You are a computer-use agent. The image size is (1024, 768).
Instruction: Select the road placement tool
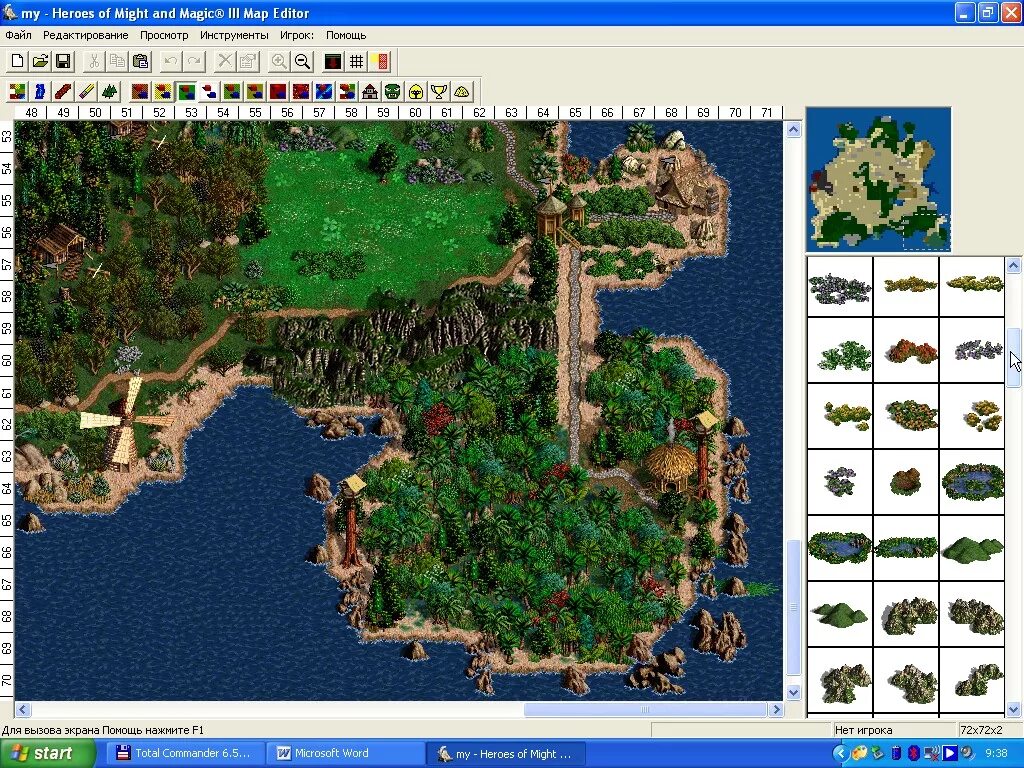pos(63,91)
